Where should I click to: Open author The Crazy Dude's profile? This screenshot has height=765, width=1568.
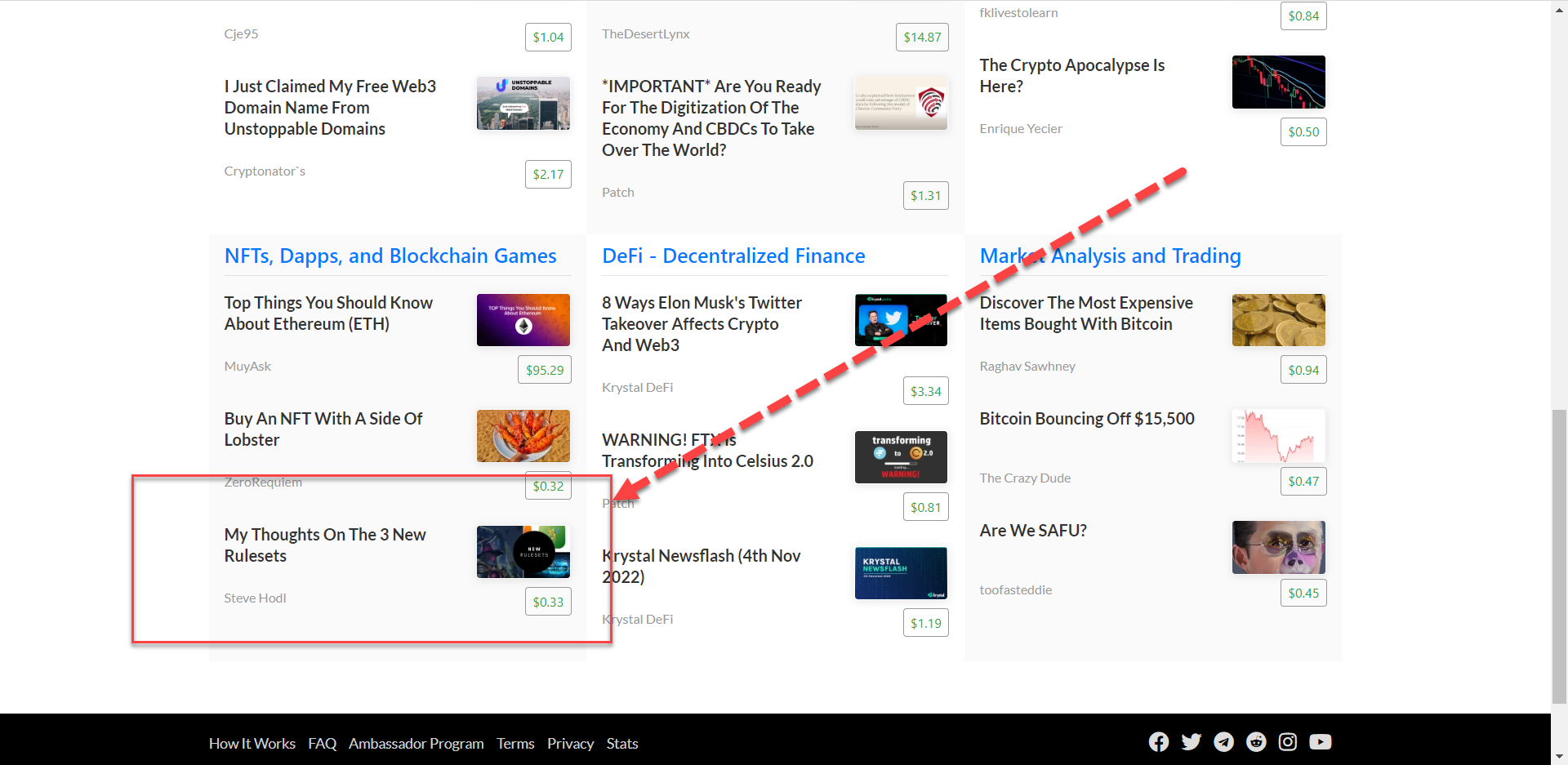pos(1025,478)
